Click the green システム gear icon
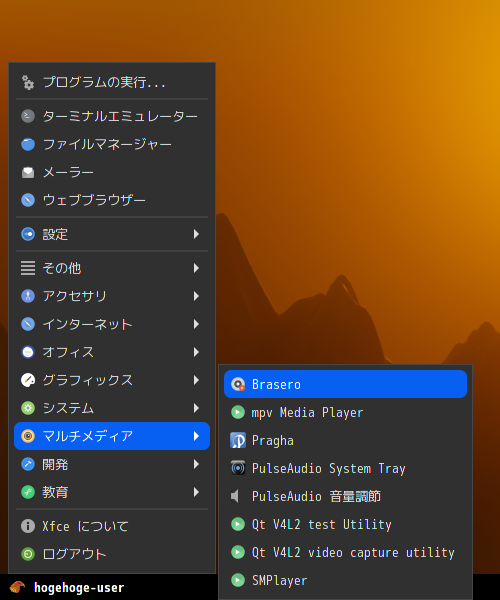This screenshot has height=600, width=500. tap(28, 408)
